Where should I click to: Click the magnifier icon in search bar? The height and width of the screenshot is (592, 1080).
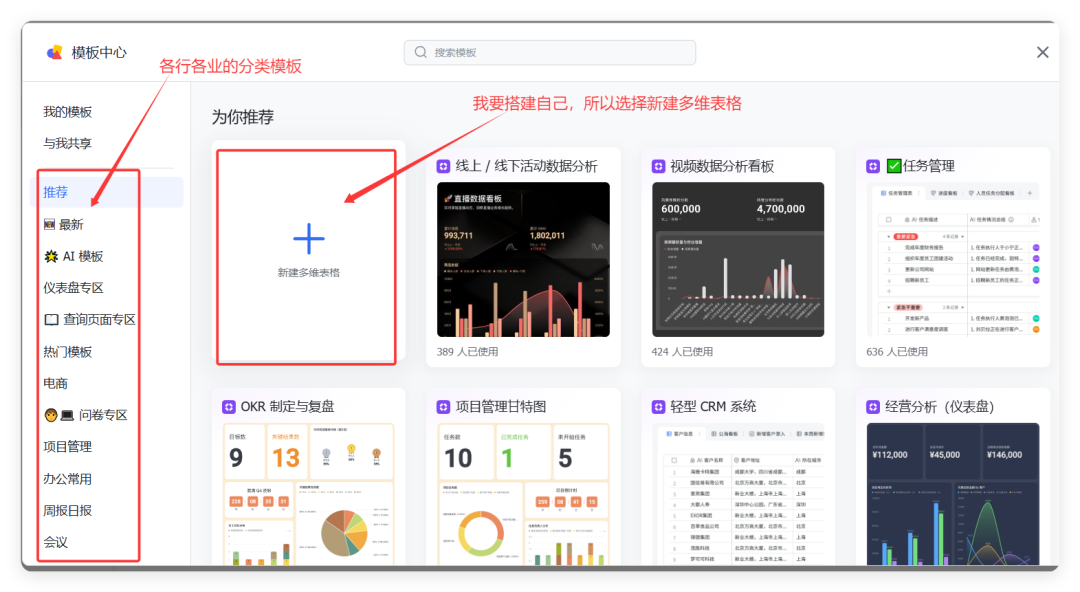(420, 52)
